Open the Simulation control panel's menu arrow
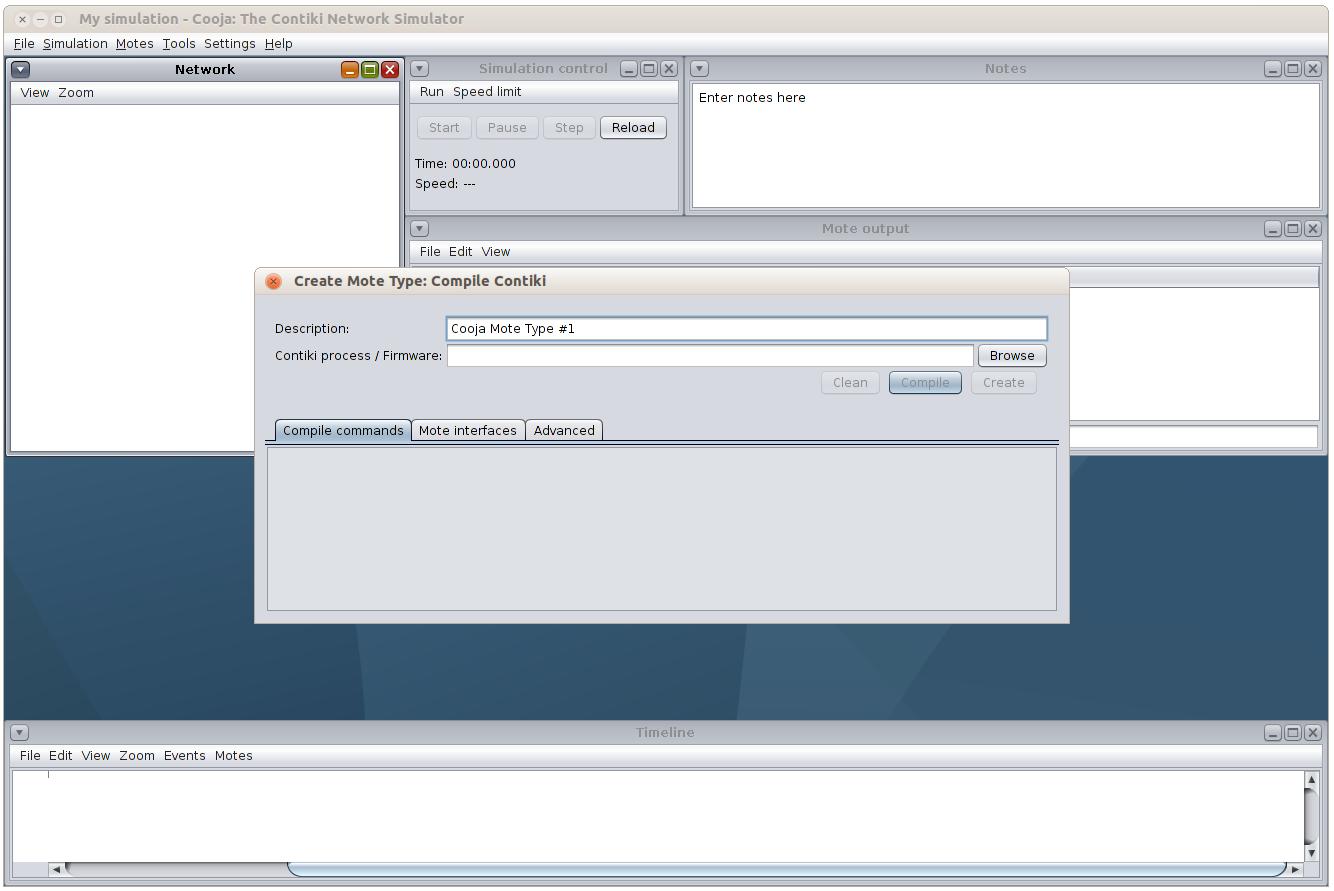Image resolution: width=1334 pixels, height=891 pixels. pyautogui.click(x=420, y=69)
